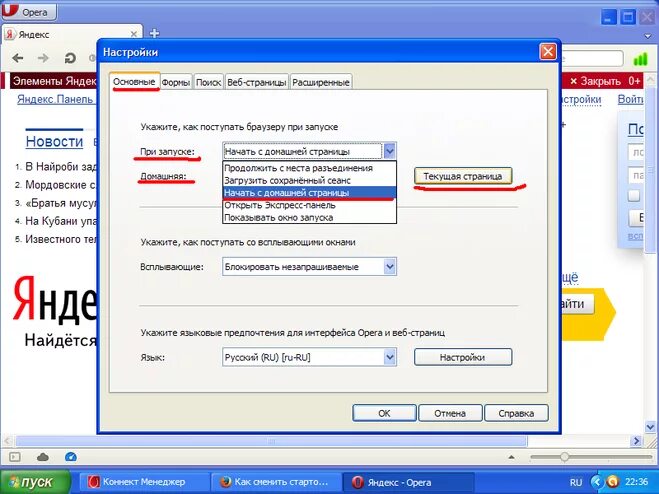Viewport: 659px width, 494px height.
Task: Switch to the Веб-страницы tab
Action: pyautogui.click(x=256, y=82)
